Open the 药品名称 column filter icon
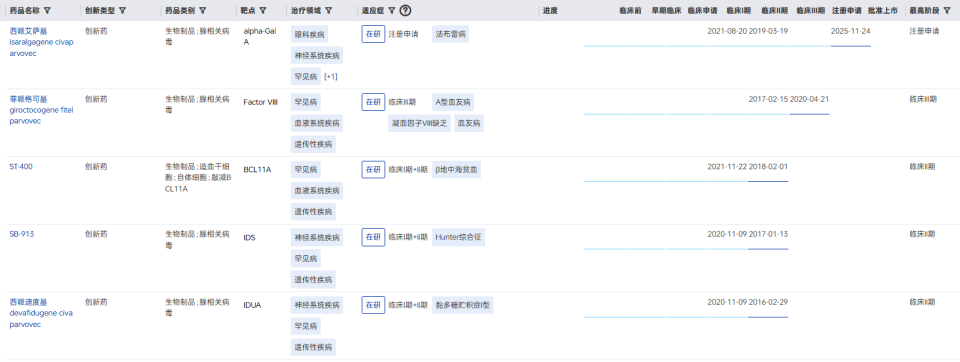 (x=48, y=10)
